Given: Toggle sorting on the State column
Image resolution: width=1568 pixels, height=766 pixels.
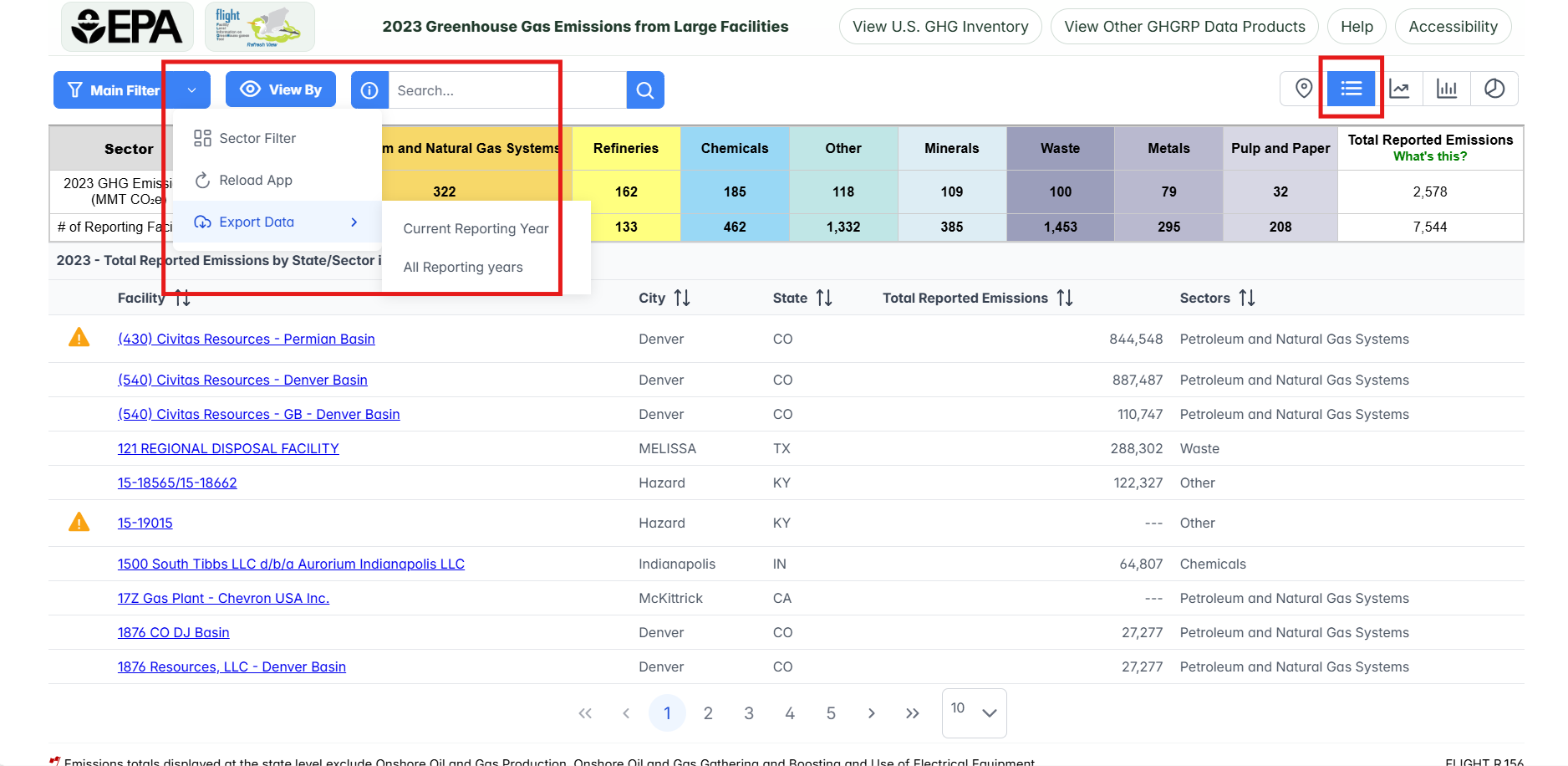Looking at the screenshot, I should (x=825, y=298).
